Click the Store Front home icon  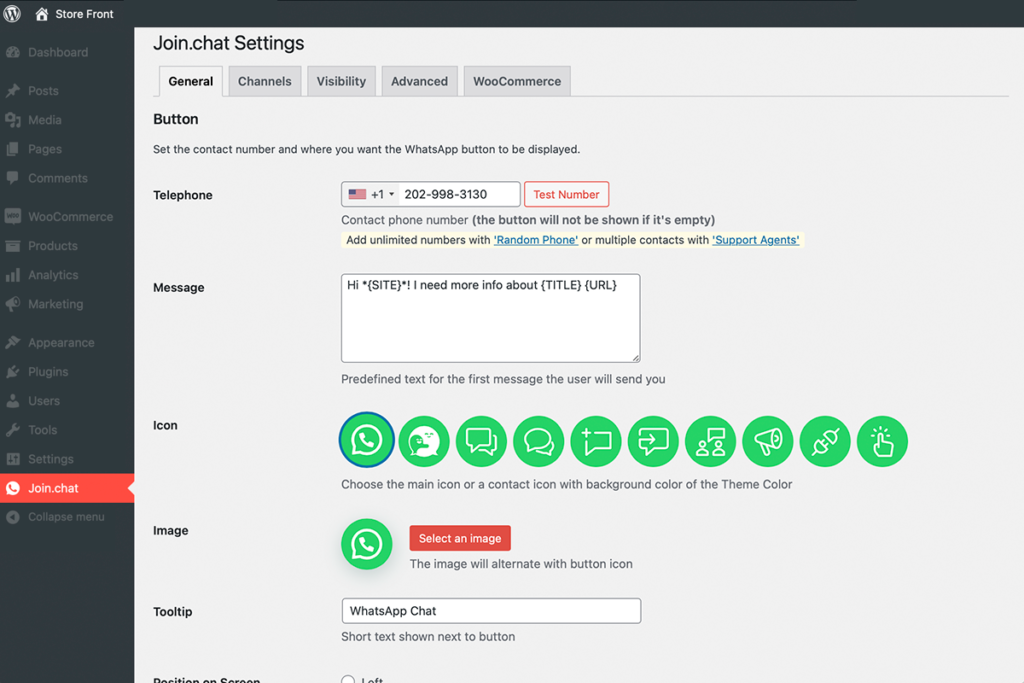[x=42, y=14]
